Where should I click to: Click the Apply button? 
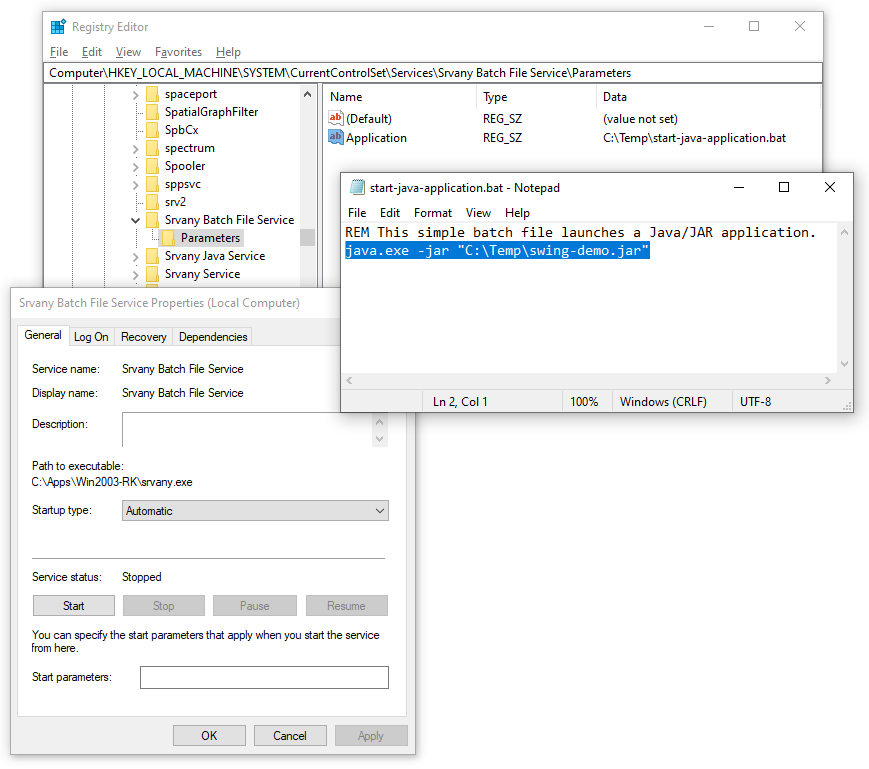pyautogui.click(x=371, y=735)
